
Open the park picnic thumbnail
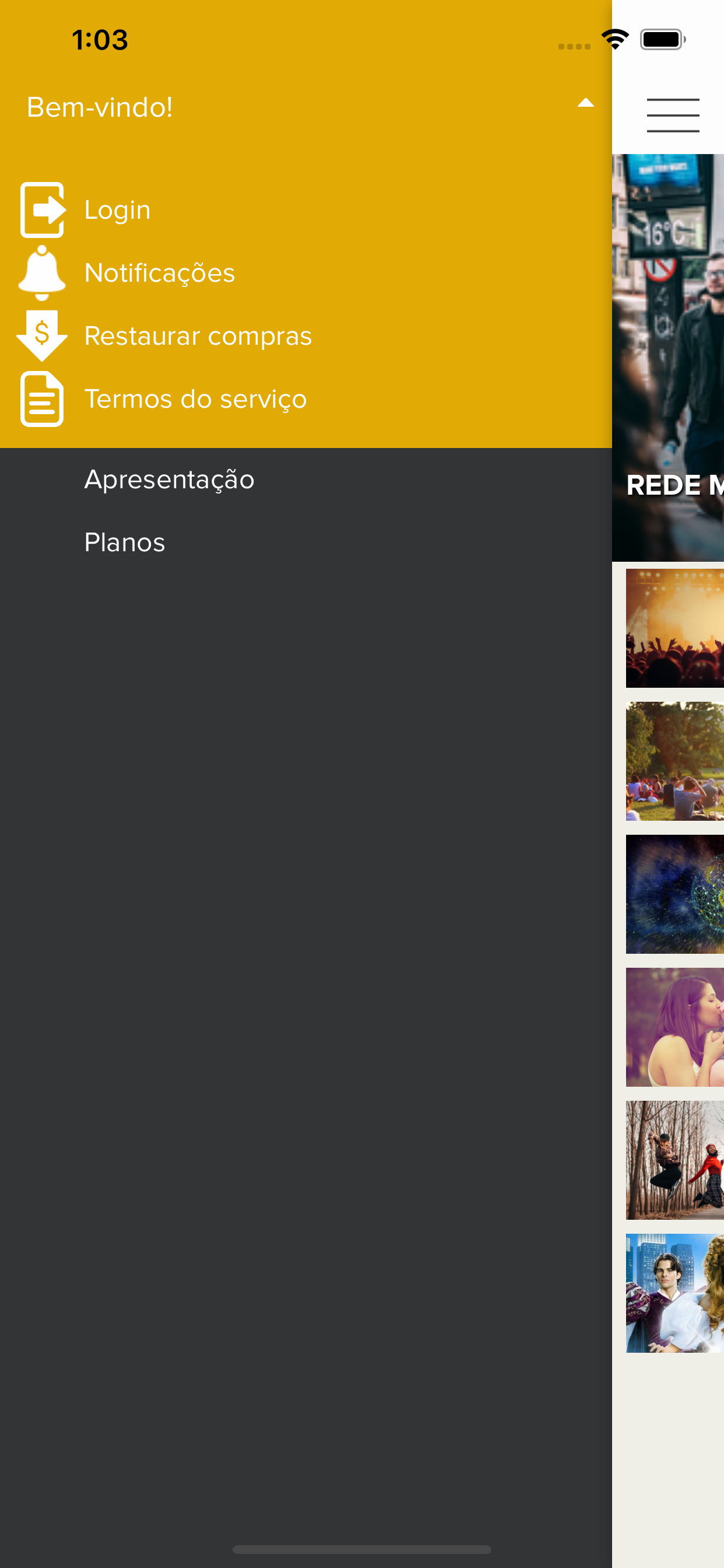tap(674, 761)
